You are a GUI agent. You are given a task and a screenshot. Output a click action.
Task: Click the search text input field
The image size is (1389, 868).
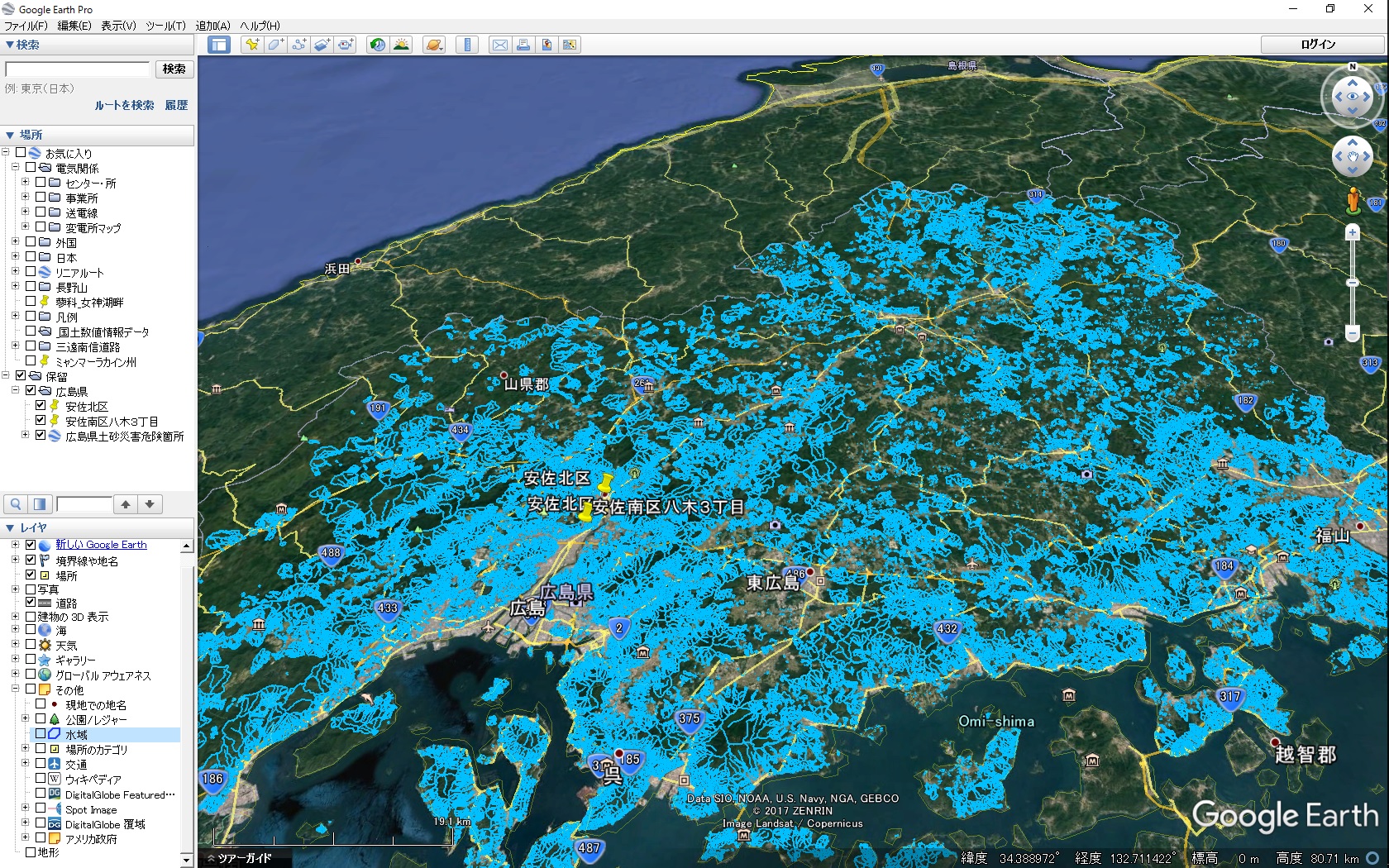78,69
